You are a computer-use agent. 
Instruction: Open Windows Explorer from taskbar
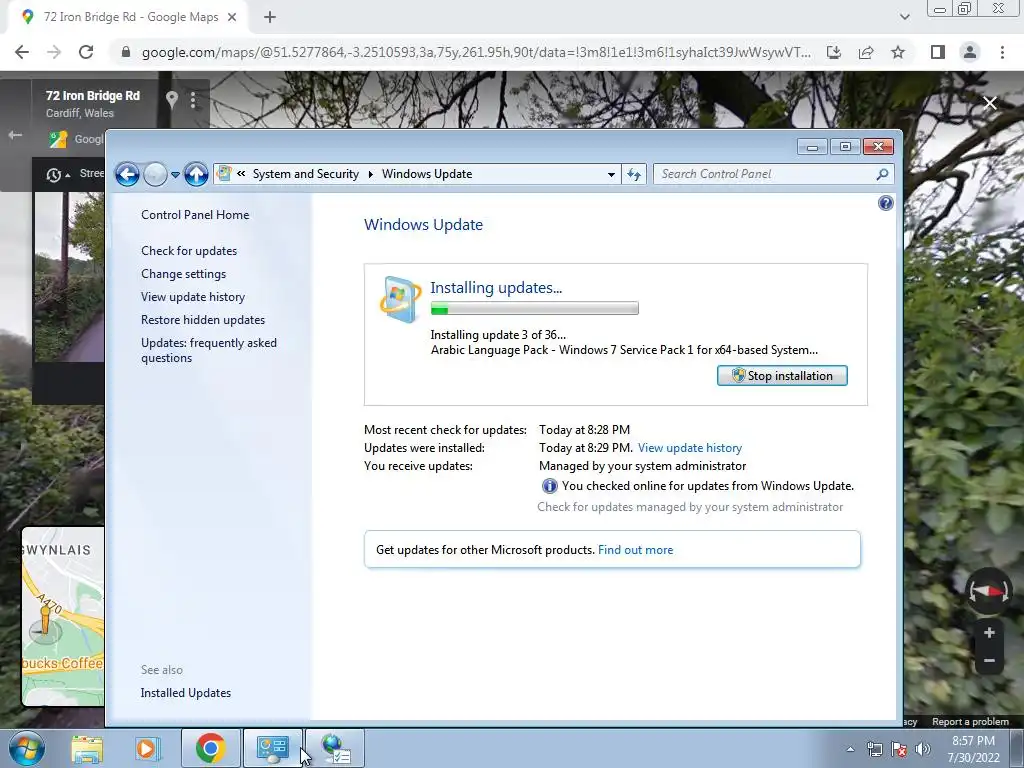tap(87, 748)
